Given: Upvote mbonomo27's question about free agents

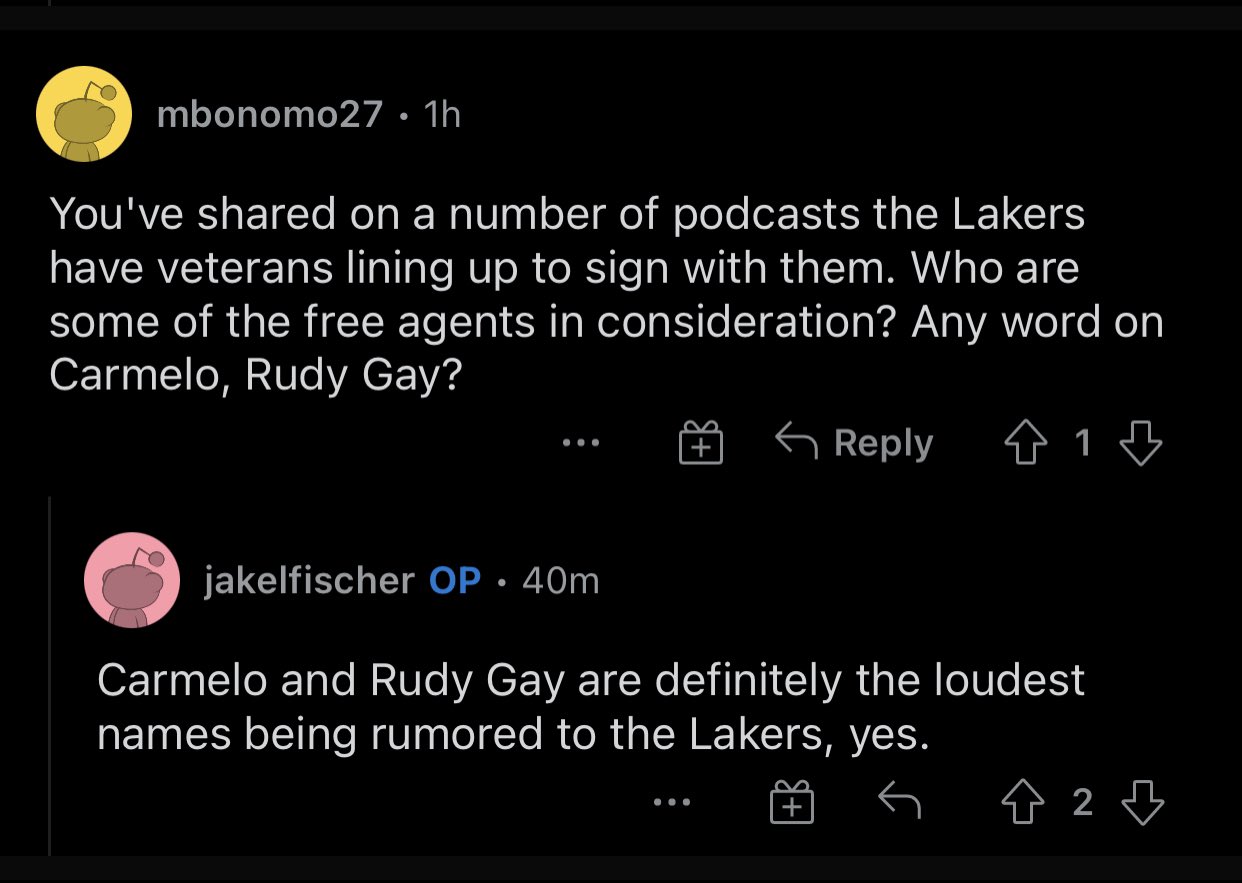Looking at the screenshot, I should click(x=1027, y=443).
